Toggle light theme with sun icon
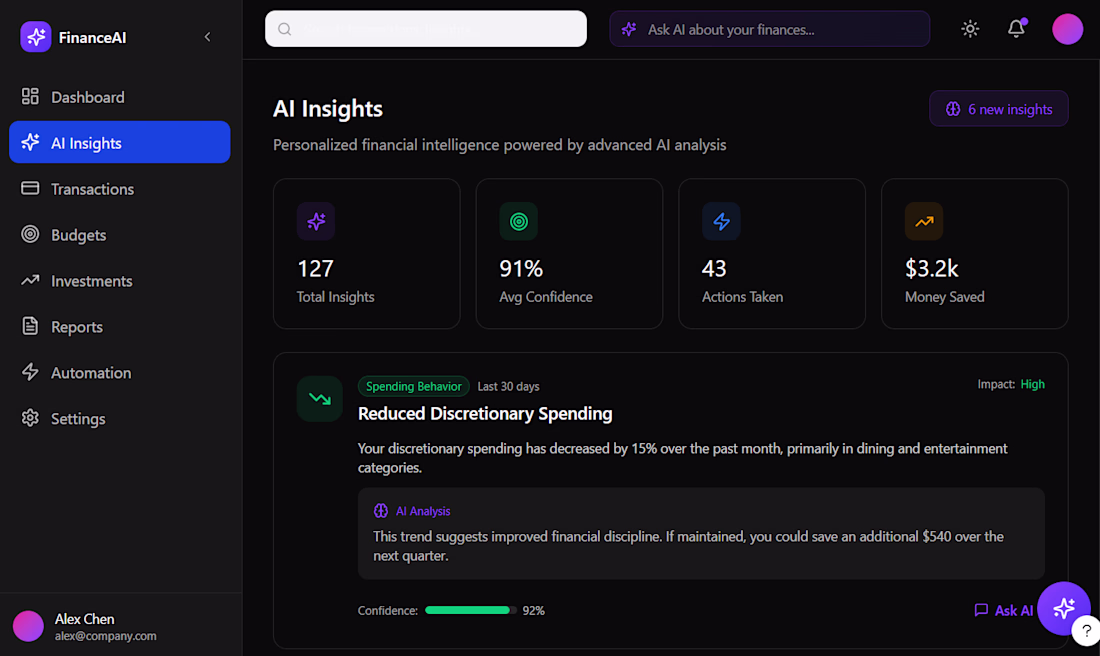The height and width of the screenshot is (656, 1100). coord(970,29)
